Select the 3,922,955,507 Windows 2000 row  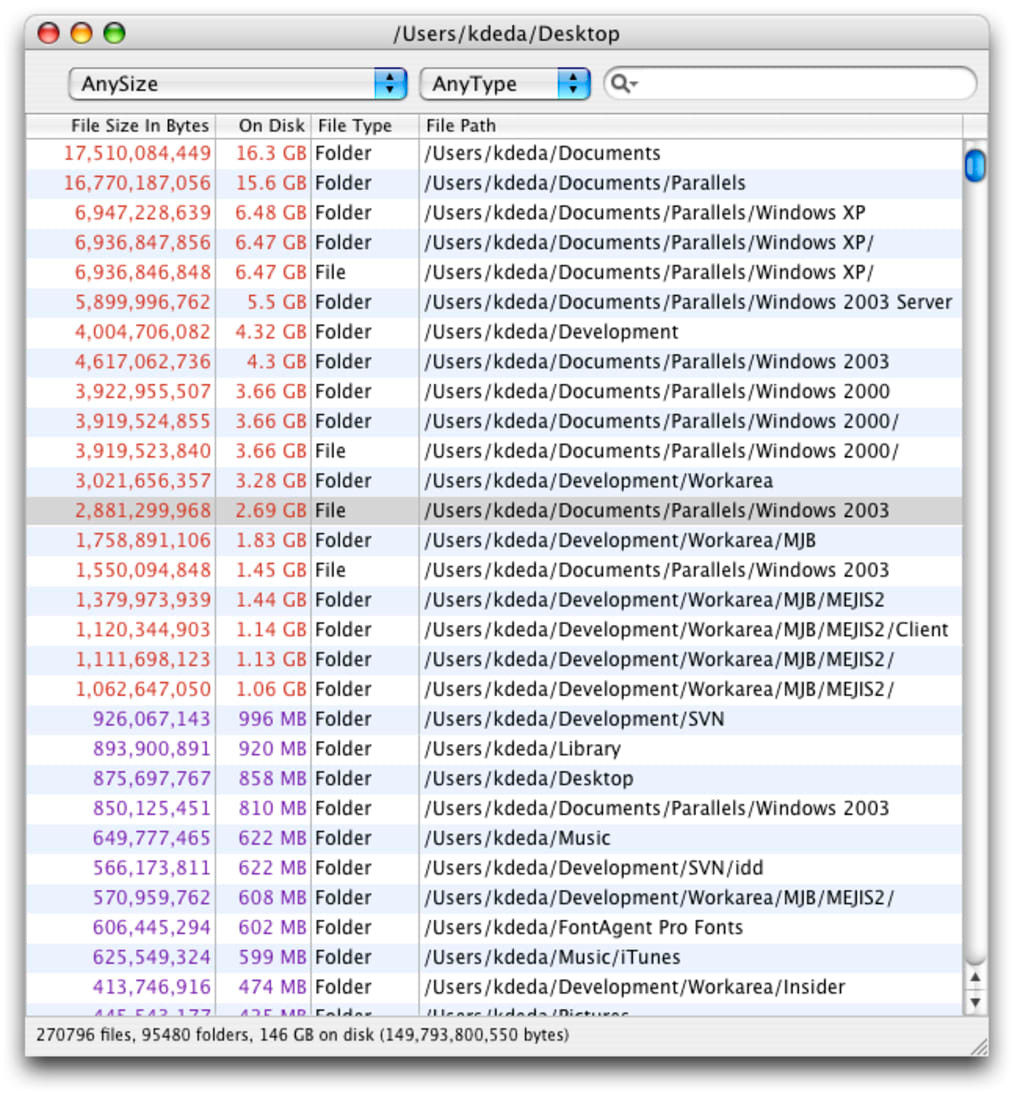[494, 391]
